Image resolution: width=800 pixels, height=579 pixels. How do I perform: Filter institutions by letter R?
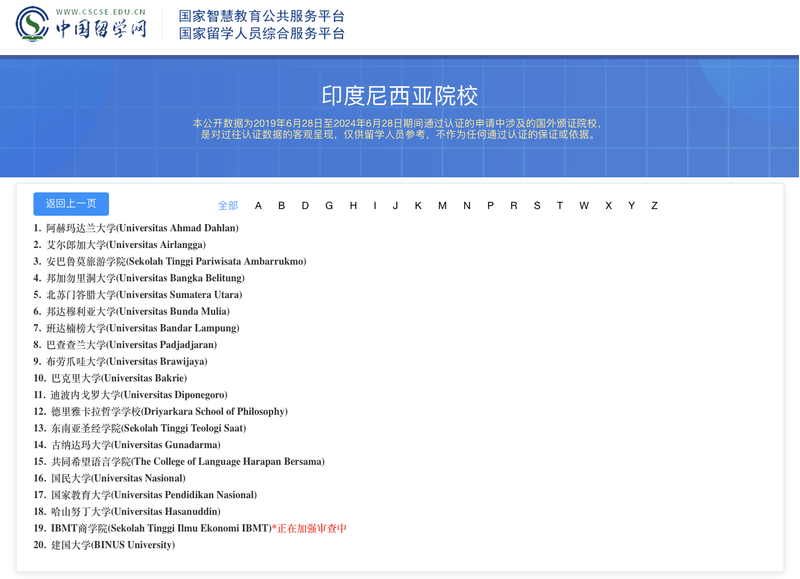(x=514, y=206)
